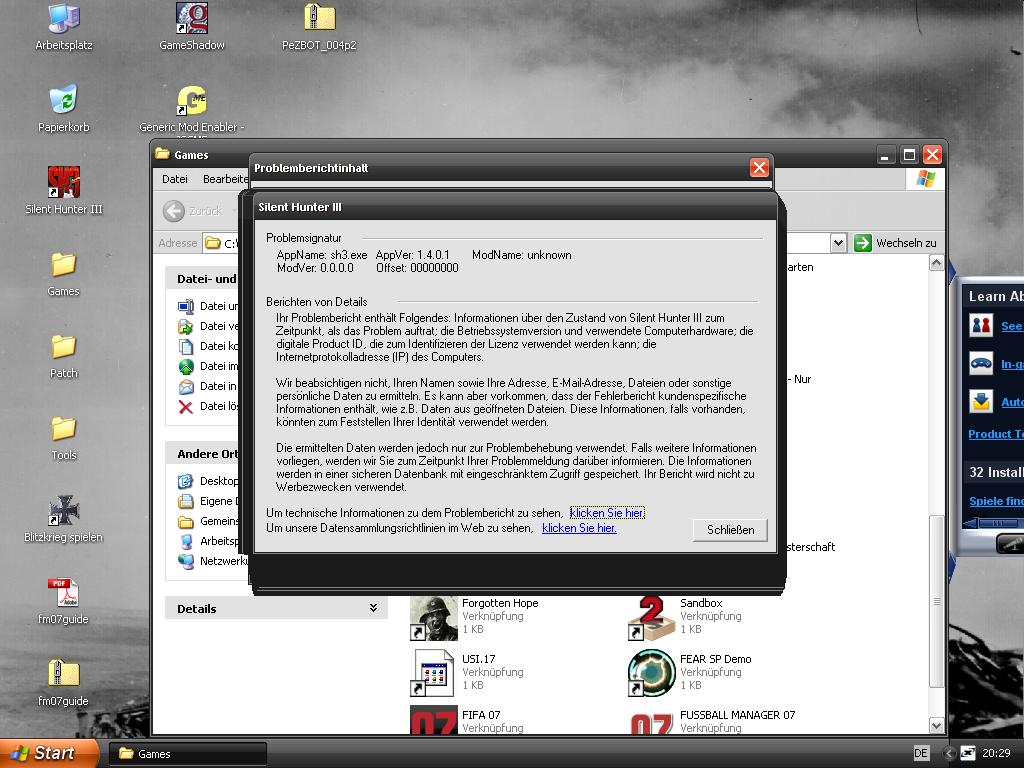Click the scroll-up arrow of the Games window

[936, 263]
